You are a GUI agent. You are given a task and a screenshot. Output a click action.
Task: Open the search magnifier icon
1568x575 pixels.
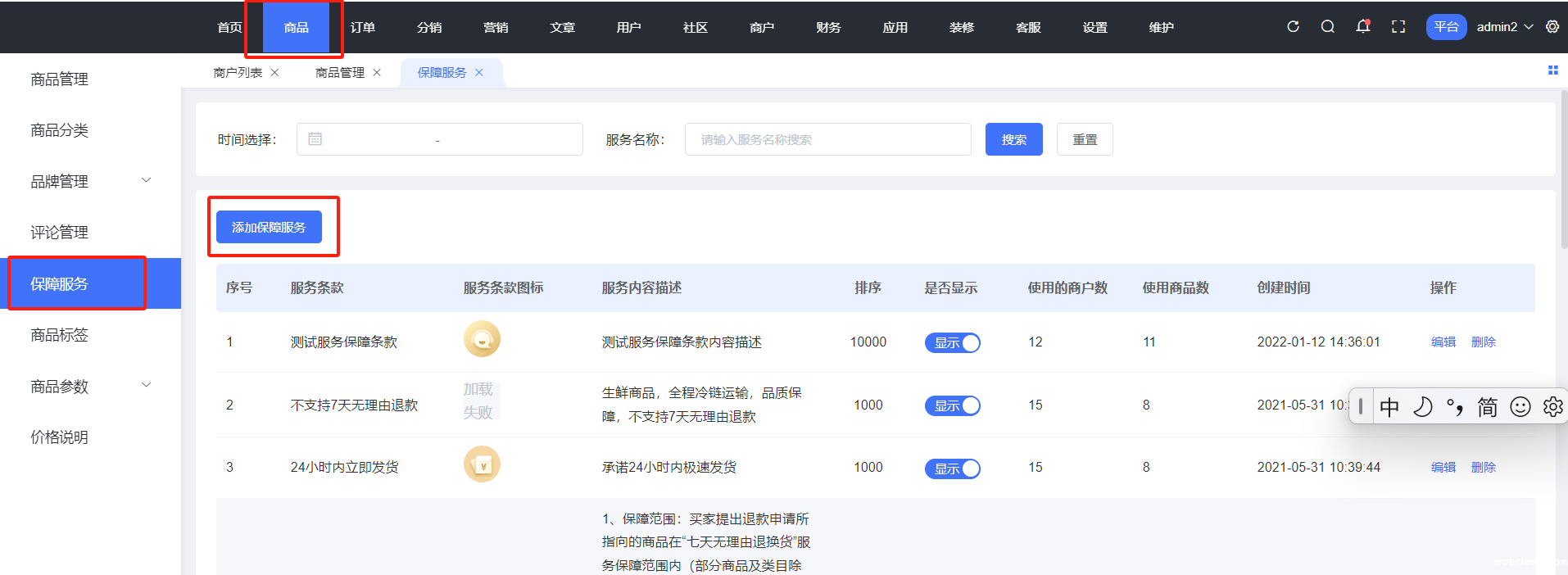pyautogui.click(x=1328, y=27)
